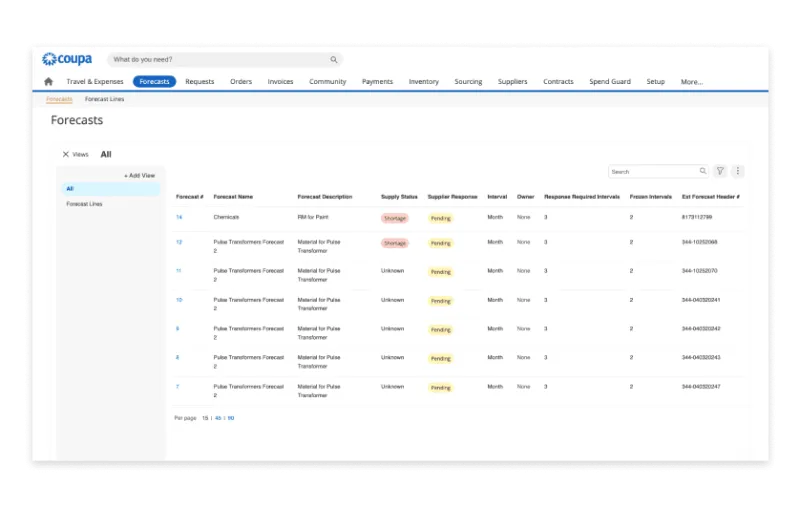Open forecast number 10
The height and width of the screenshot is (507, 800).
click(x=179, y=300)
